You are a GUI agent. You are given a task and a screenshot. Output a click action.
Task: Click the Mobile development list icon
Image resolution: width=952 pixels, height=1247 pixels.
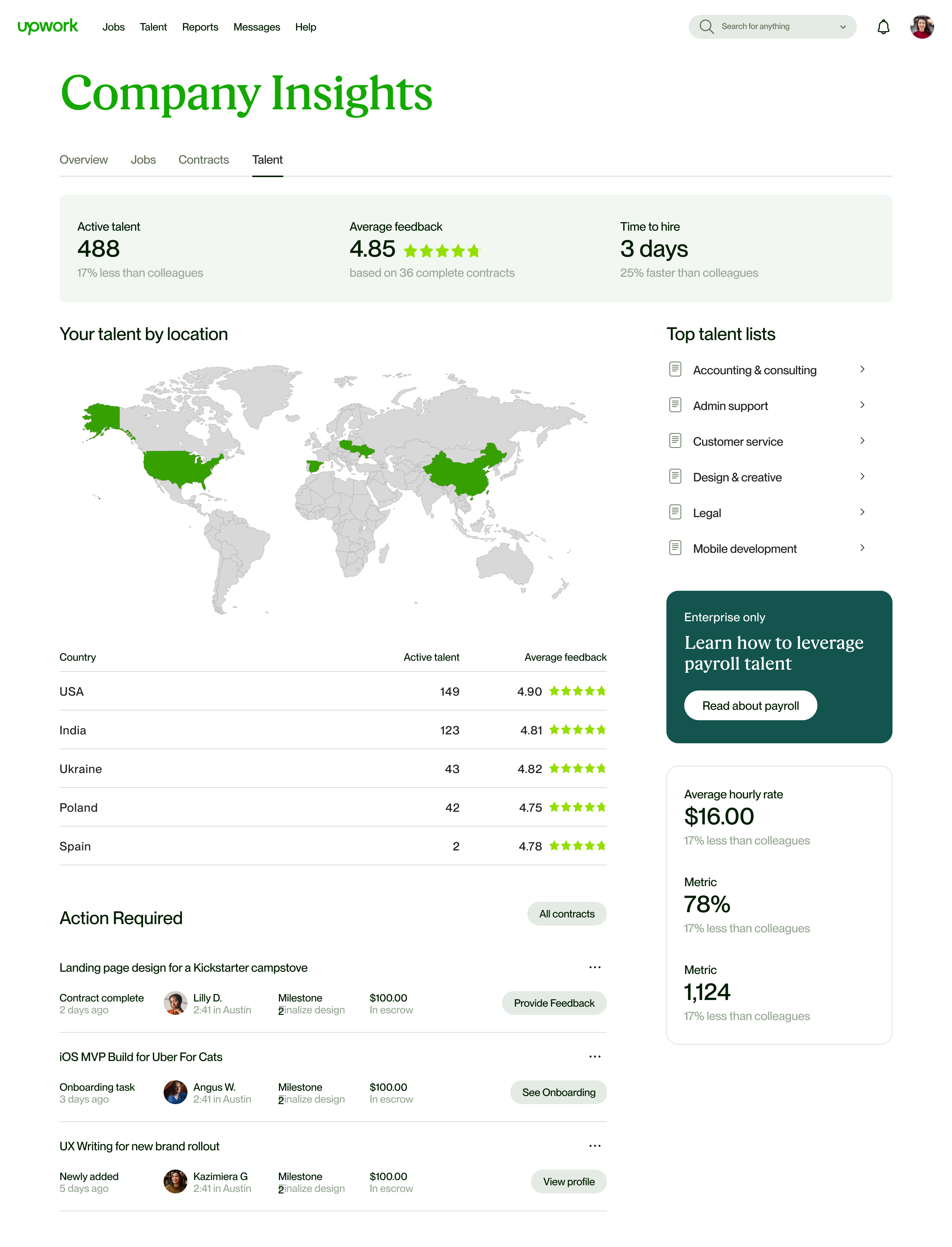675,548
